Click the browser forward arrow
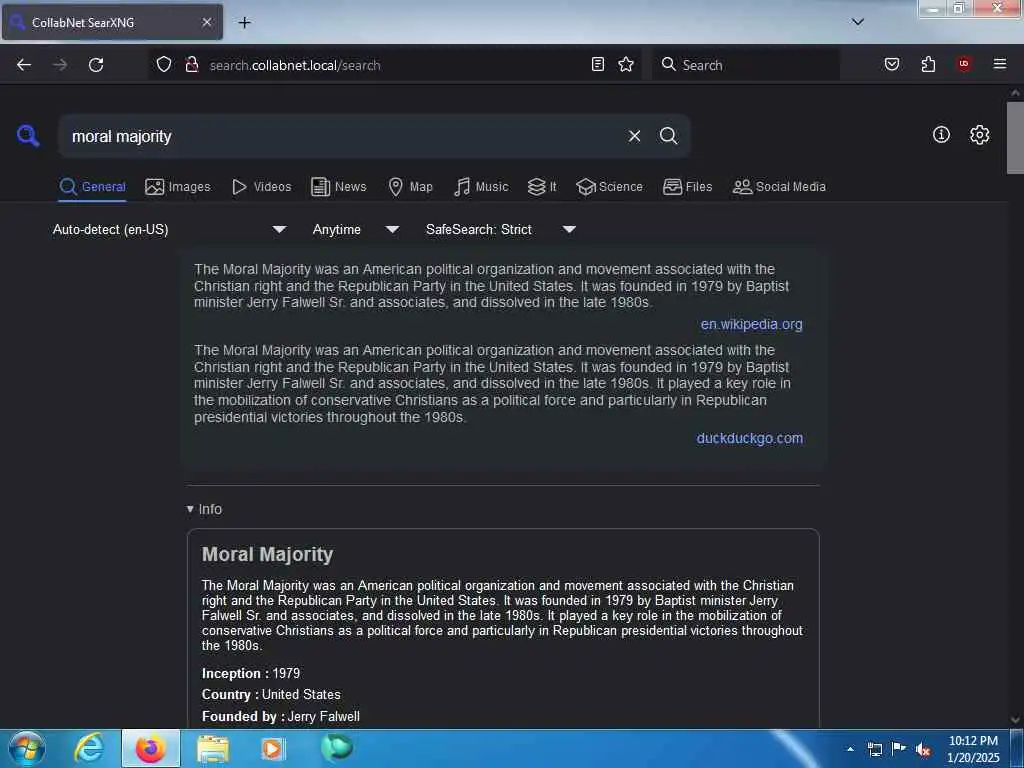 point(60,65)
